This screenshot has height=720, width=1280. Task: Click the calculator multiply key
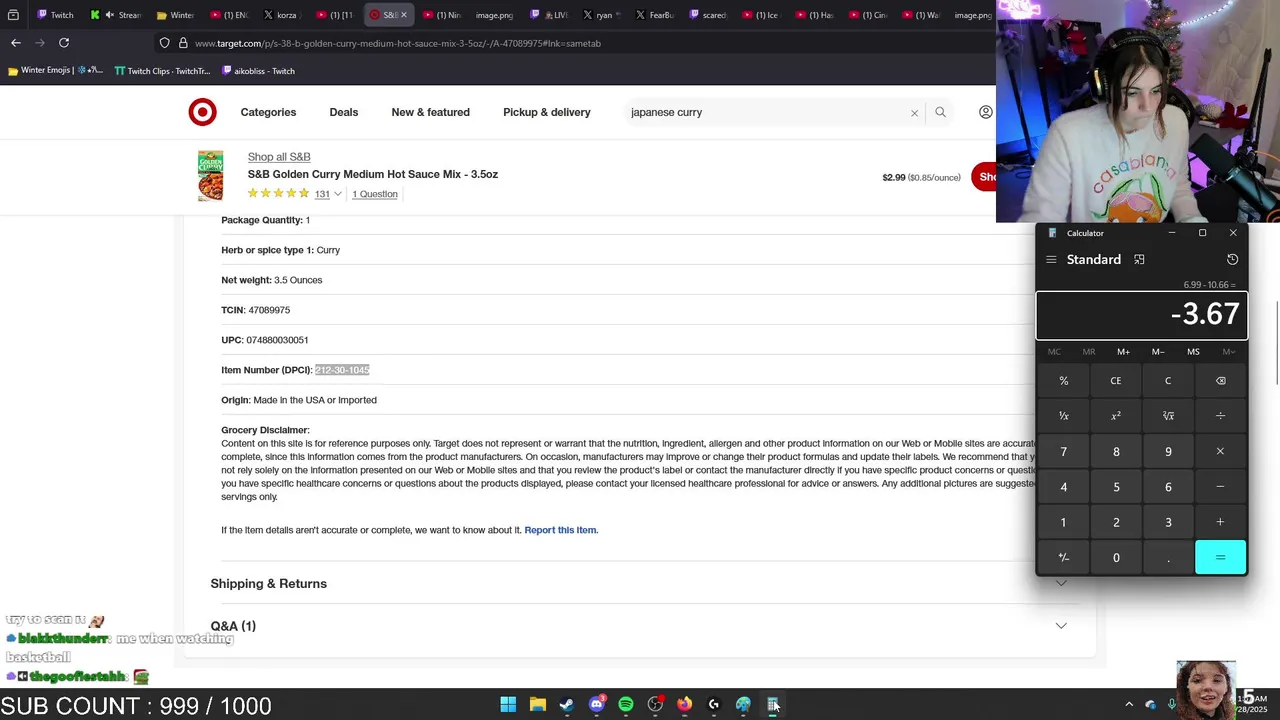point(1220,452)
